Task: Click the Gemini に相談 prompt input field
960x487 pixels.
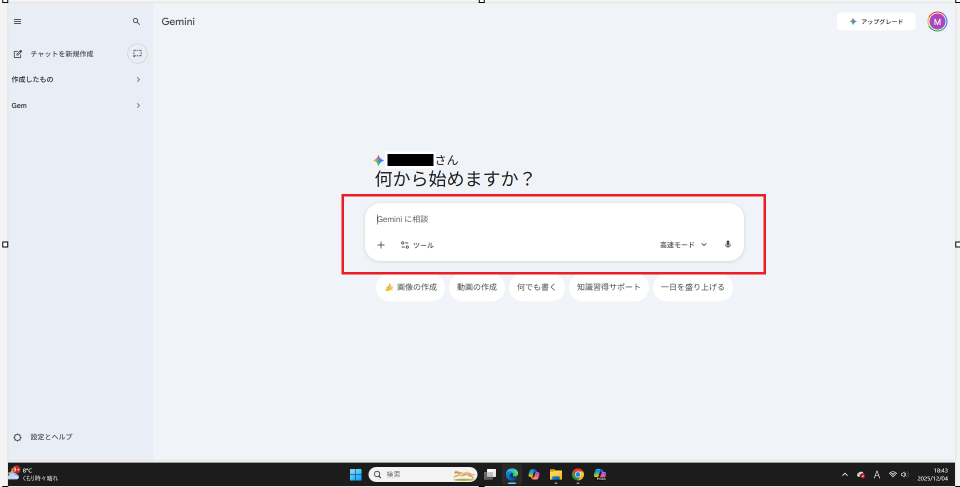Action: (x=550, y=219)
